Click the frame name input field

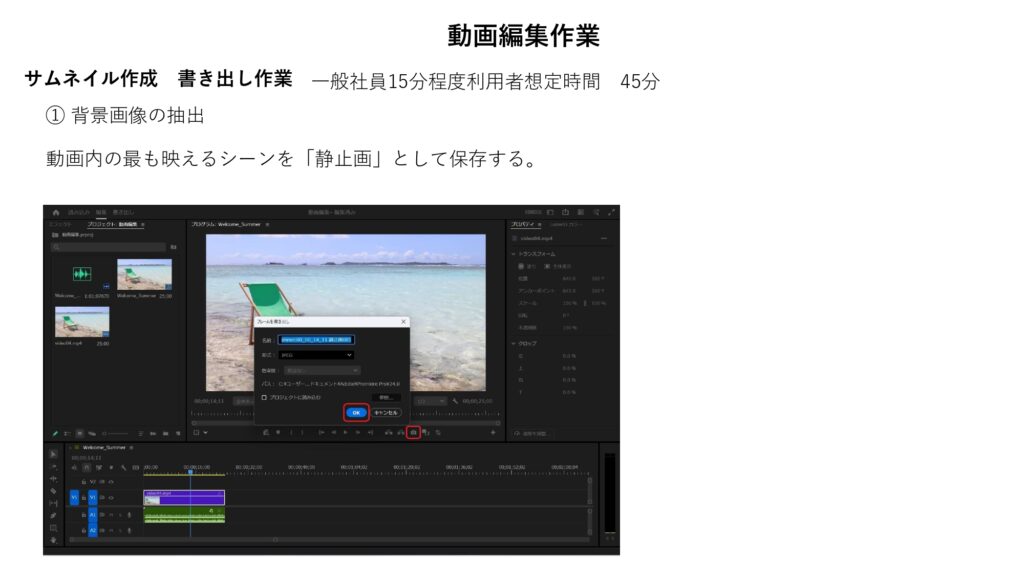[317, 339]
